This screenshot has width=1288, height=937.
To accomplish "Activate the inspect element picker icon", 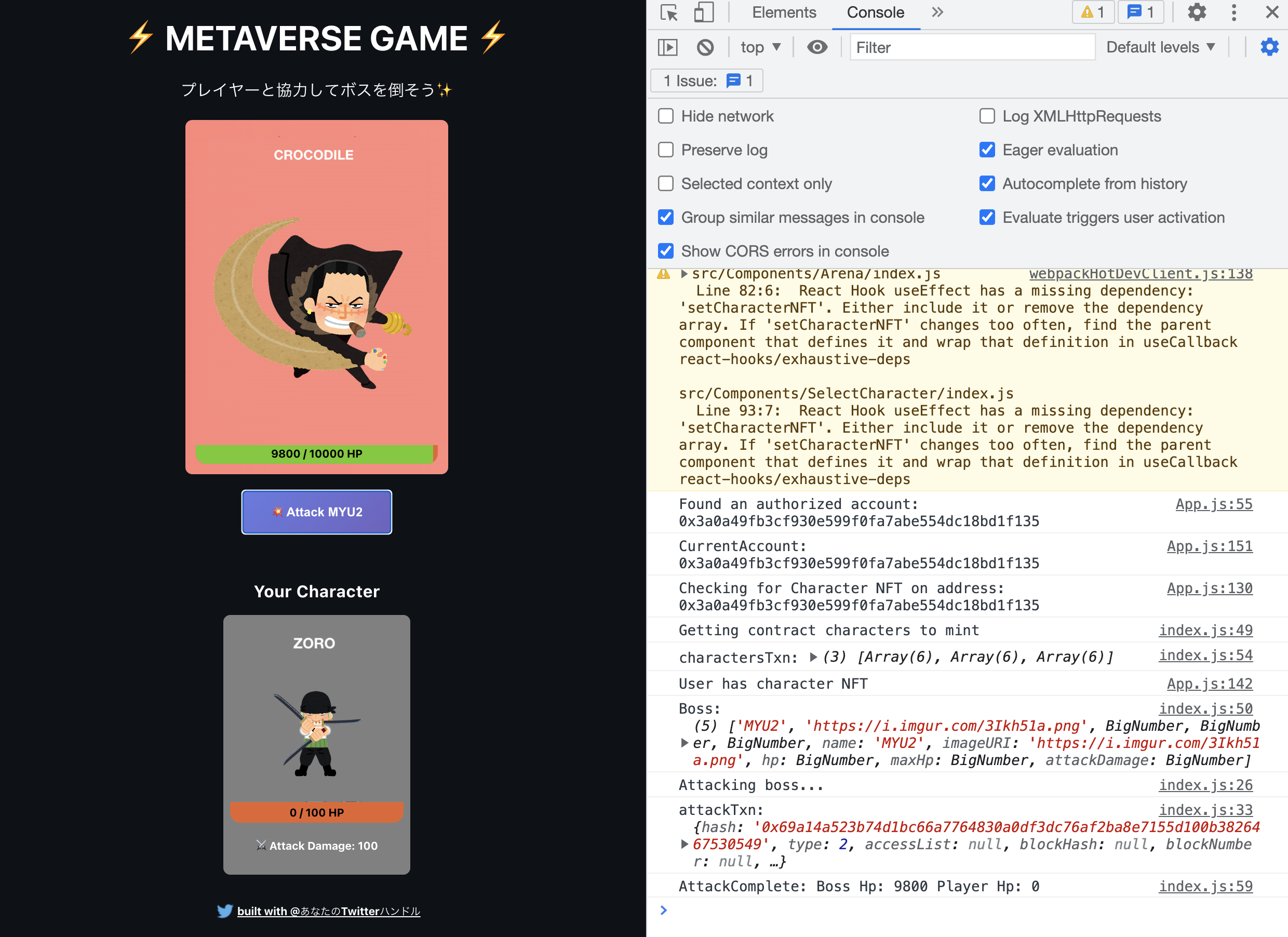I will 669,12.
